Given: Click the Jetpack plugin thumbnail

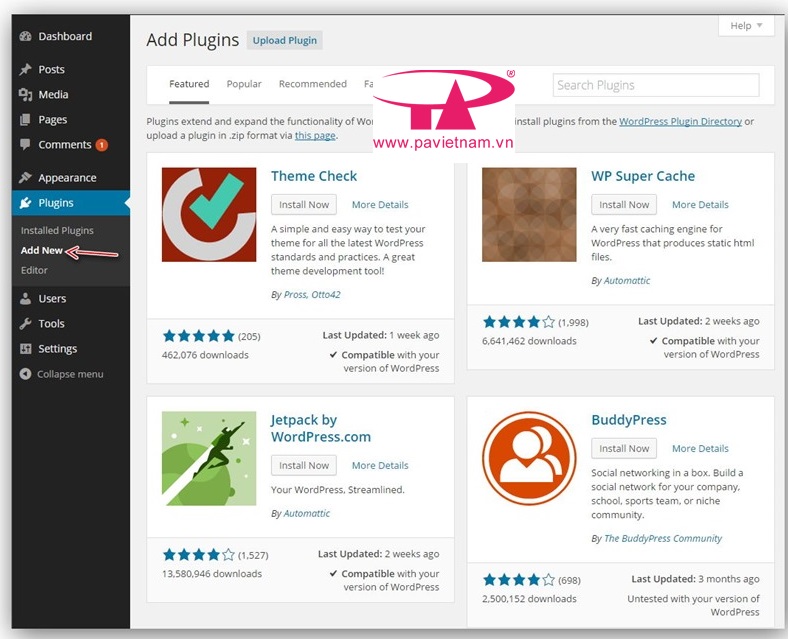Looking at the screenshot, I should 209,459.
